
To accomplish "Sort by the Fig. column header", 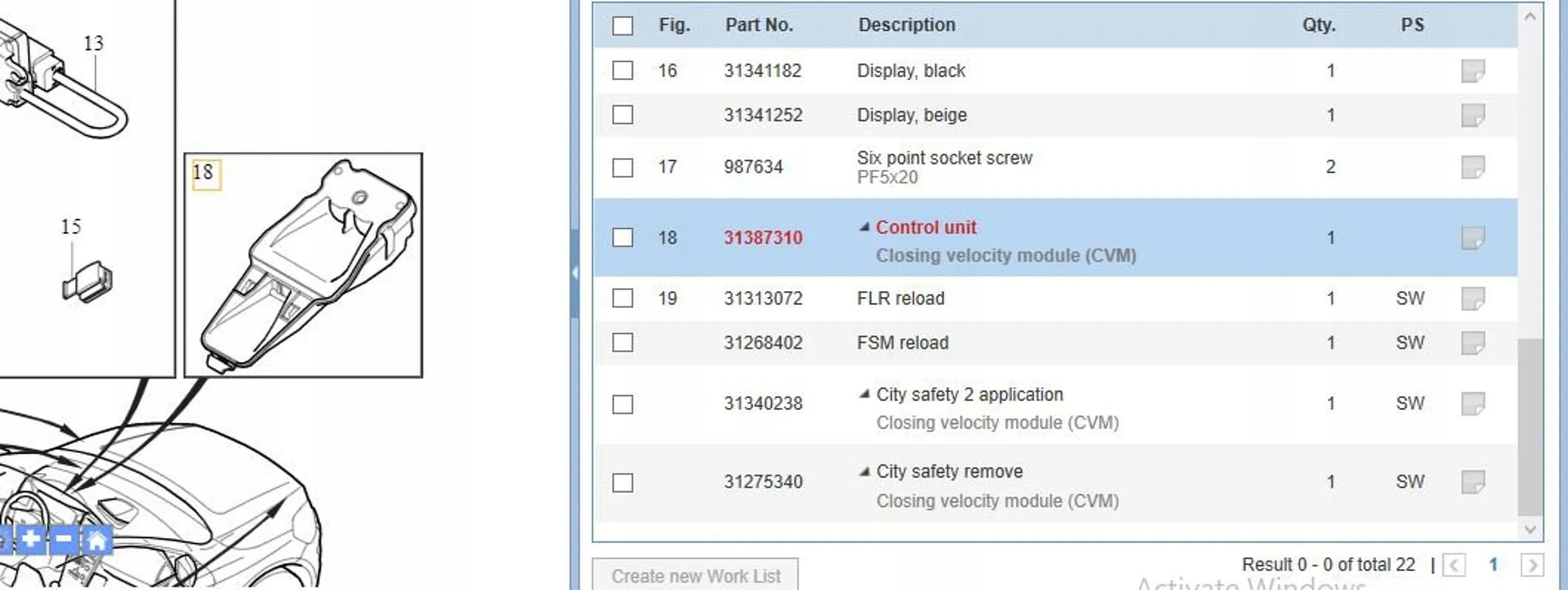I will pos(674,25).
